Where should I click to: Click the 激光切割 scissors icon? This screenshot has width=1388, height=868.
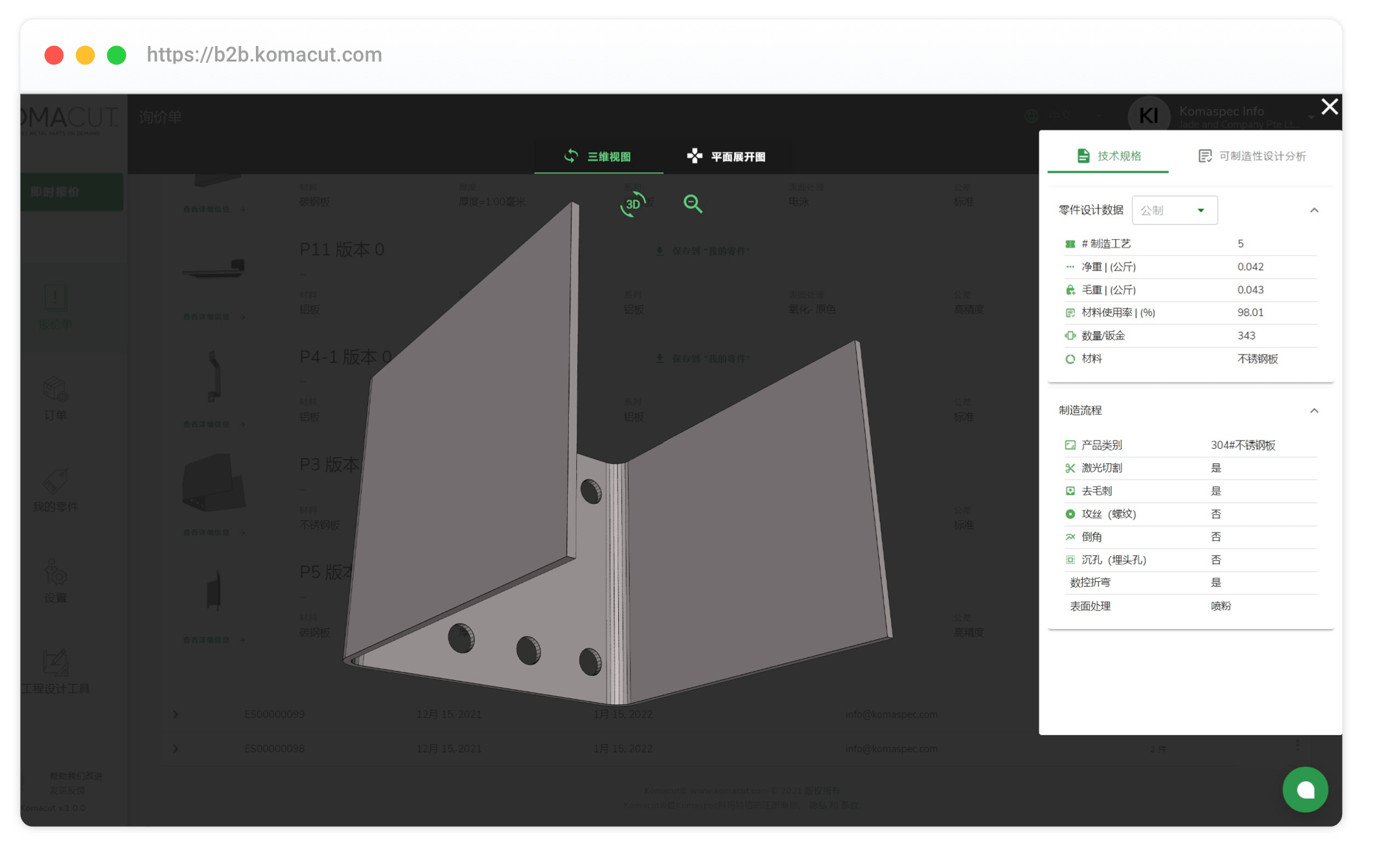click(x=1070, y=468)
